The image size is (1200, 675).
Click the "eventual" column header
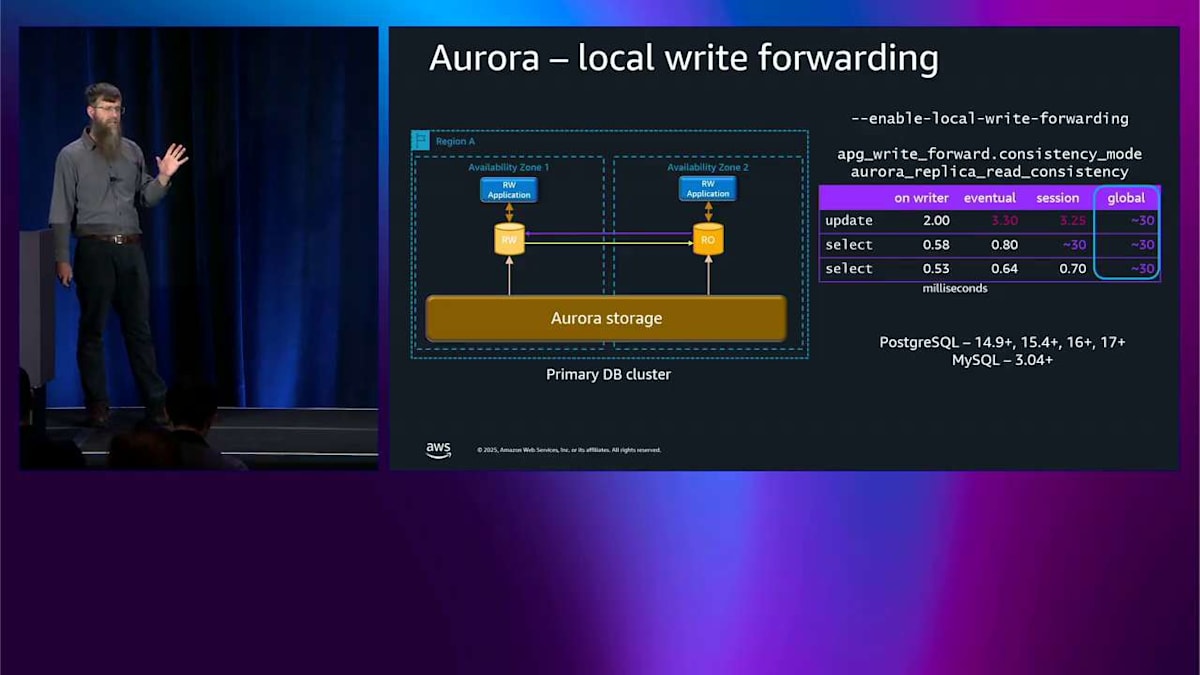pyautogui.click(x=990, y=198)
